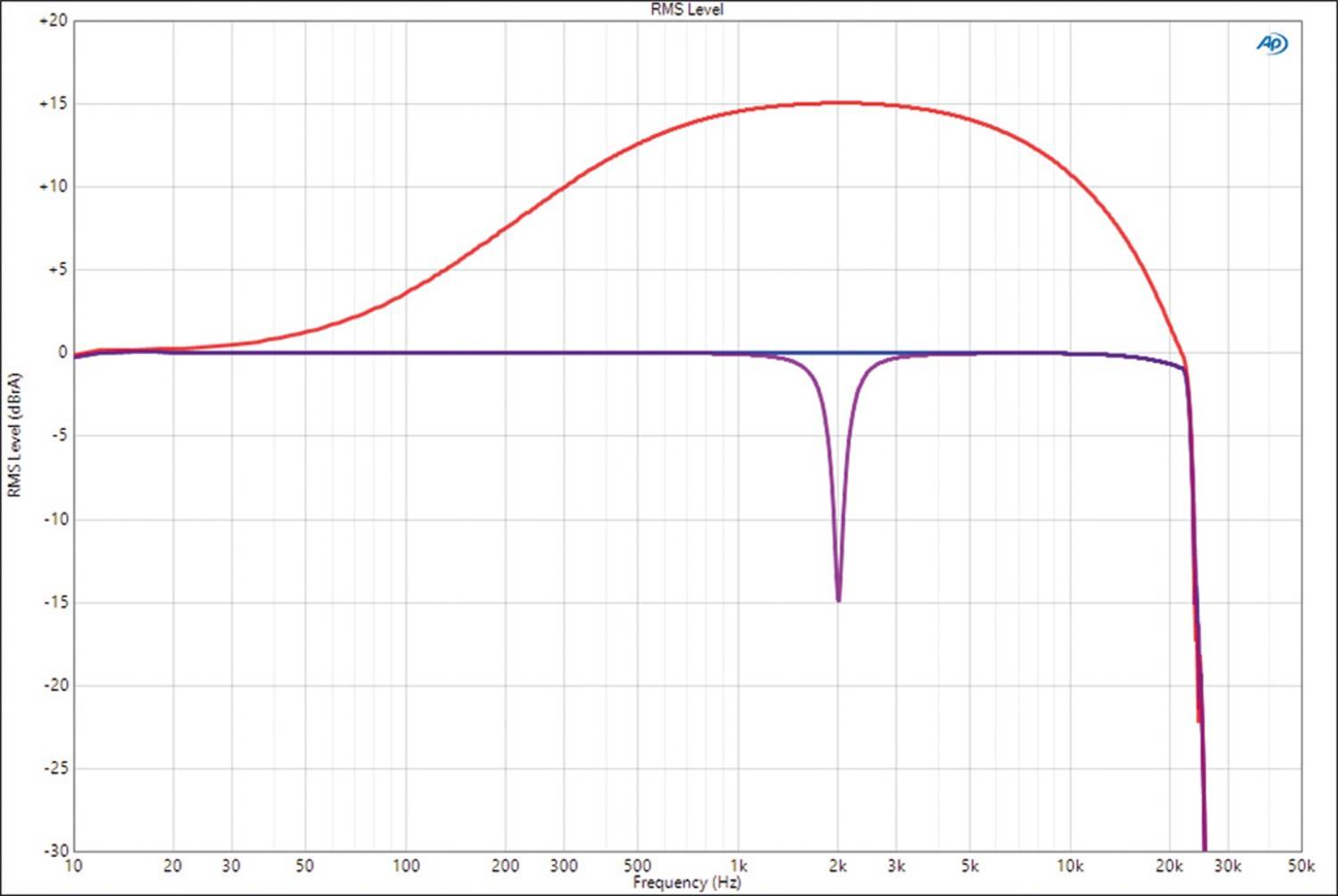The image size is (1338, 896).
Task: Click the 30k frequency axis label
Action: [1227, 866]
